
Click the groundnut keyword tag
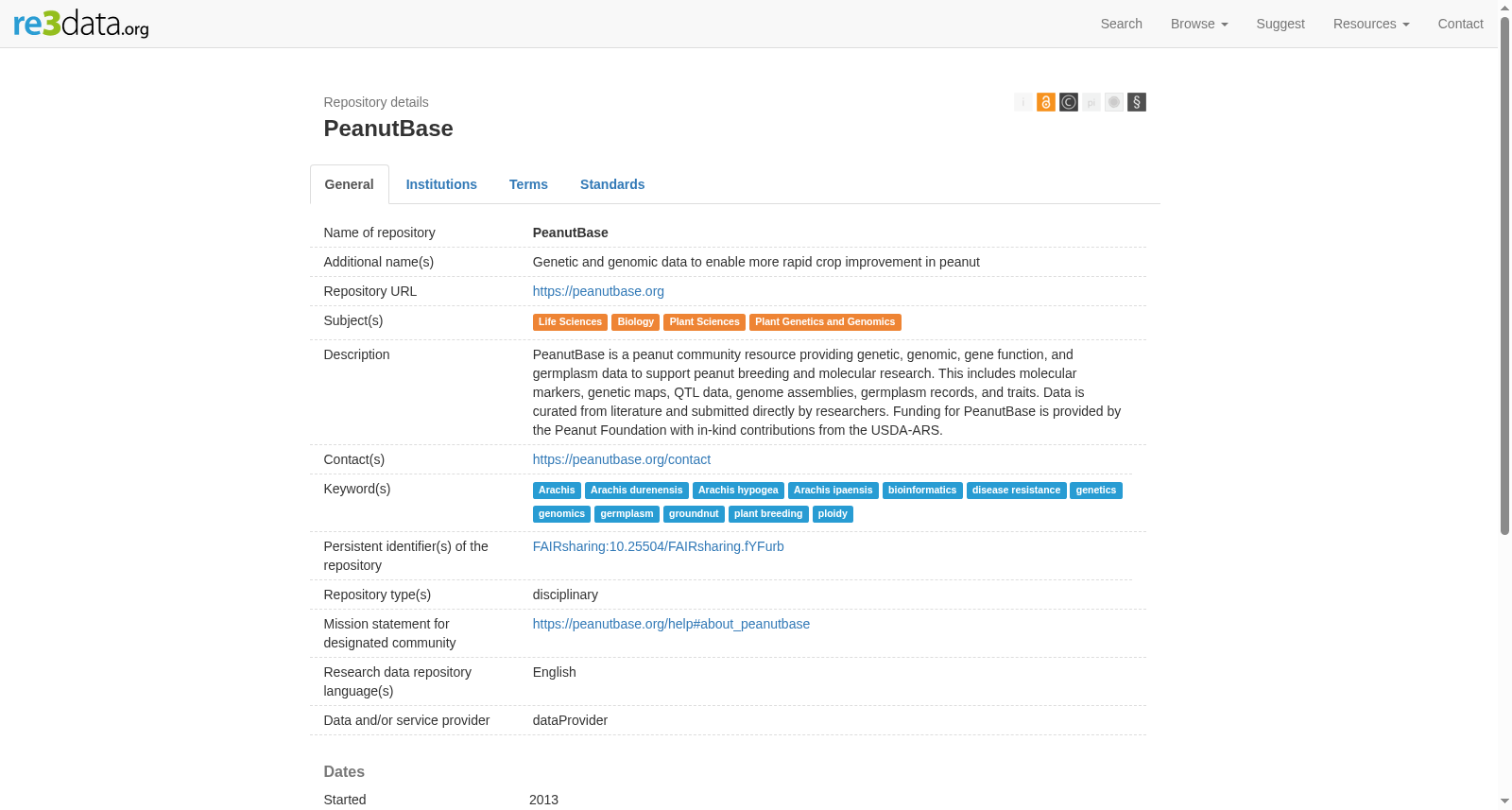pos(694,514)
